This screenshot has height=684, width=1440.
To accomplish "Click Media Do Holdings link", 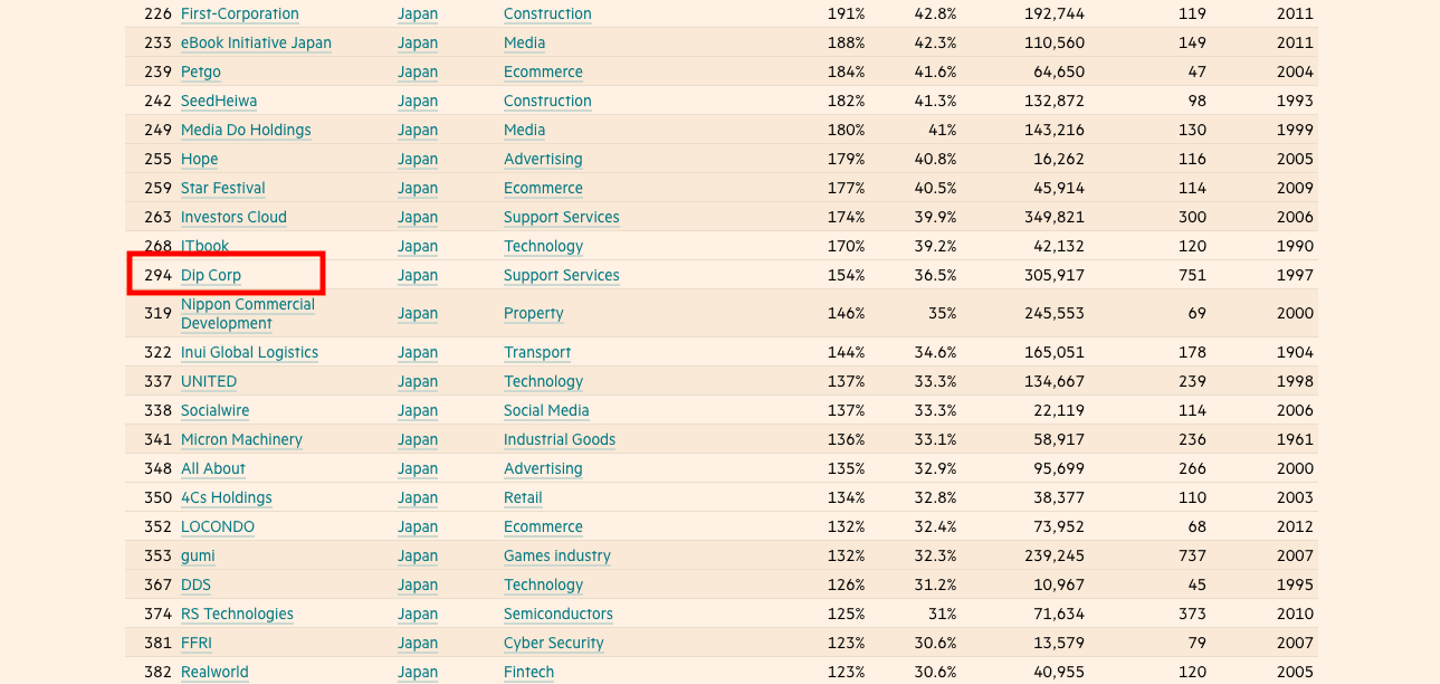I will point(246,130).
